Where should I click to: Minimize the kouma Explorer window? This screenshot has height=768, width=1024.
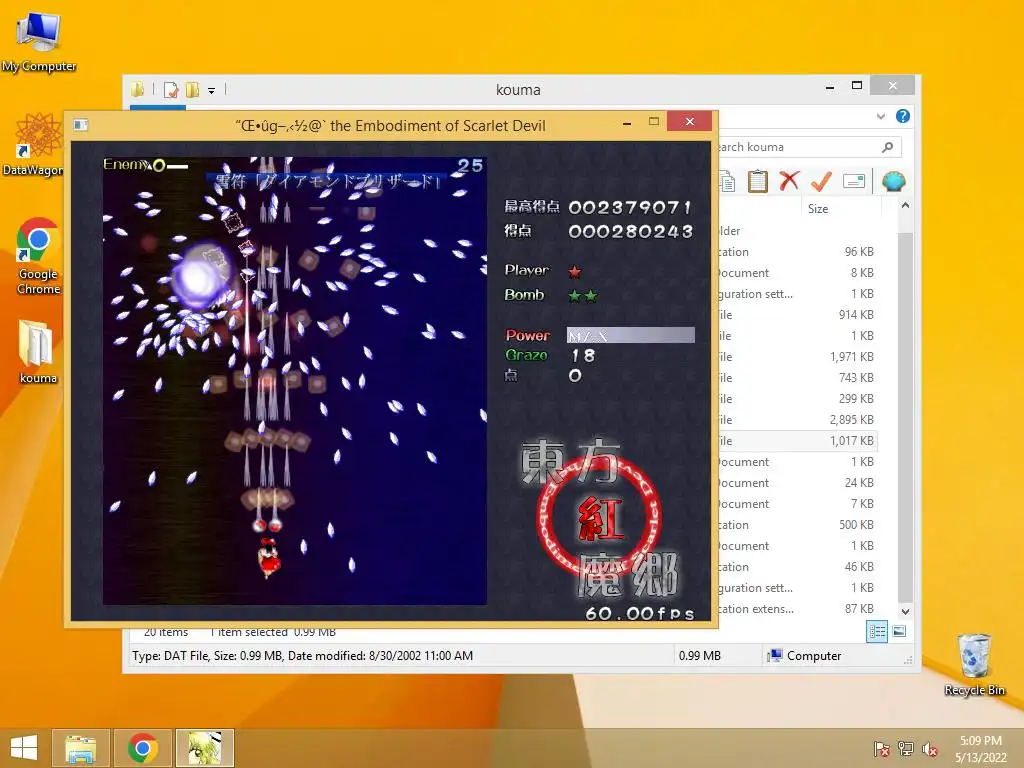(830, 86)
